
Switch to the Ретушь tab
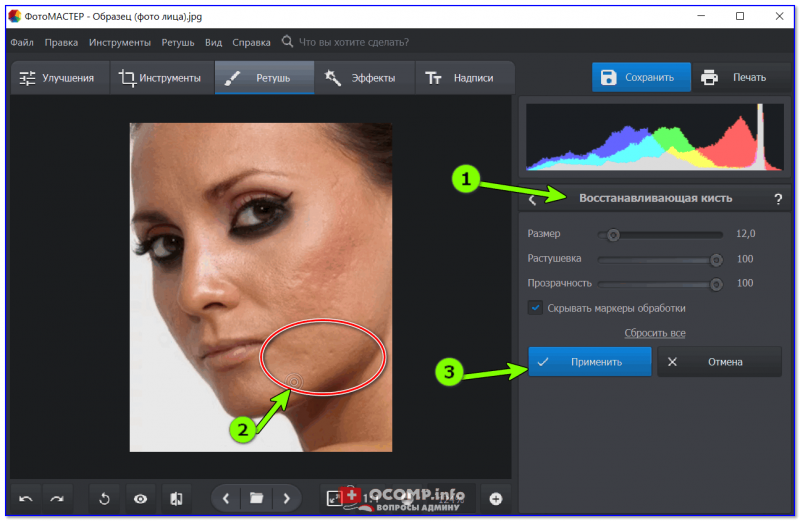point(264,78)
